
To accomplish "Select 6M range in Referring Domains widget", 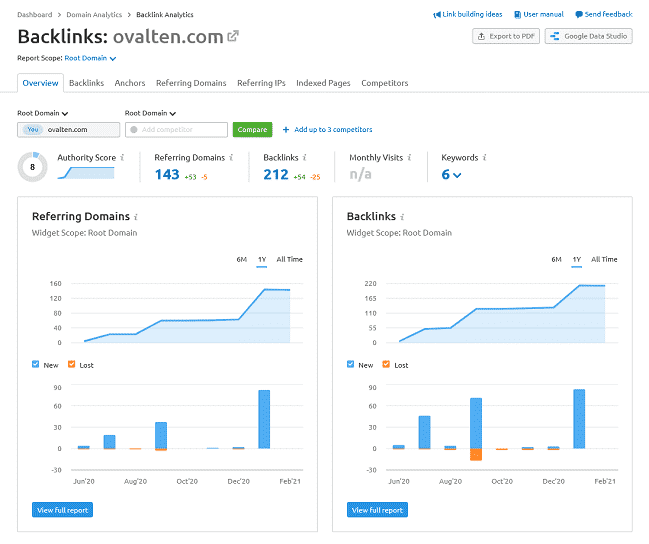I will (x=242, y=260).
